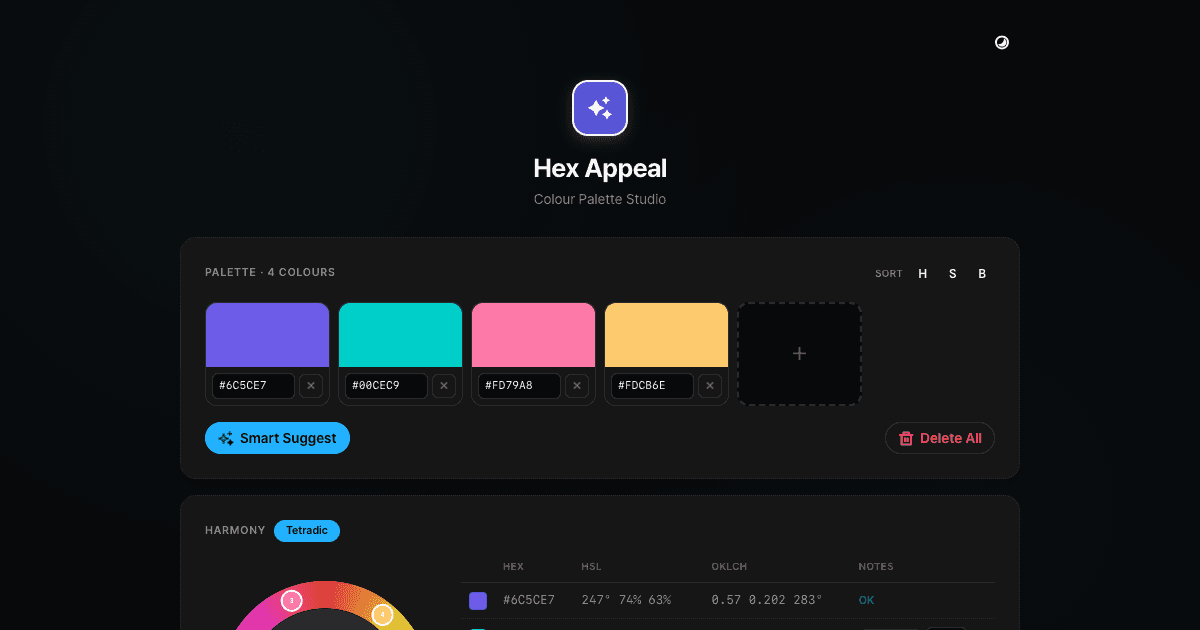
Task: Select the purple #6C5CE7 swatch
Action: [267, 335]
